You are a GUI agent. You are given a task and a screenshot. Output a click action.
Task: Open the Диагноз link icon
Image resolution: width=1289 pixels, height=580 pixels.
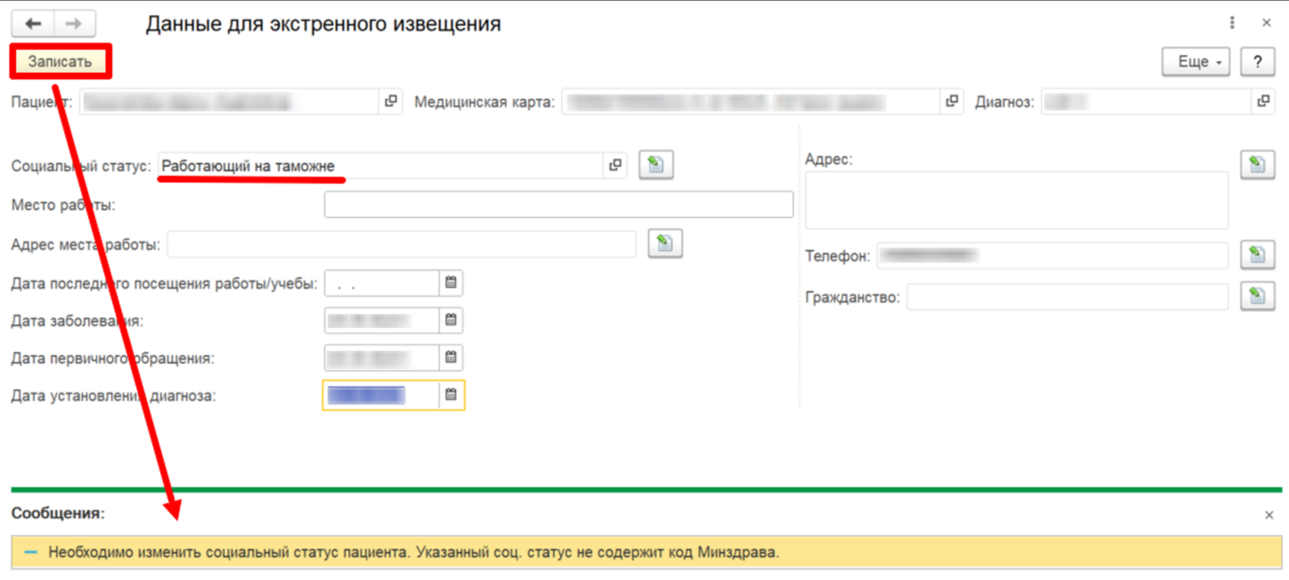1264,101
